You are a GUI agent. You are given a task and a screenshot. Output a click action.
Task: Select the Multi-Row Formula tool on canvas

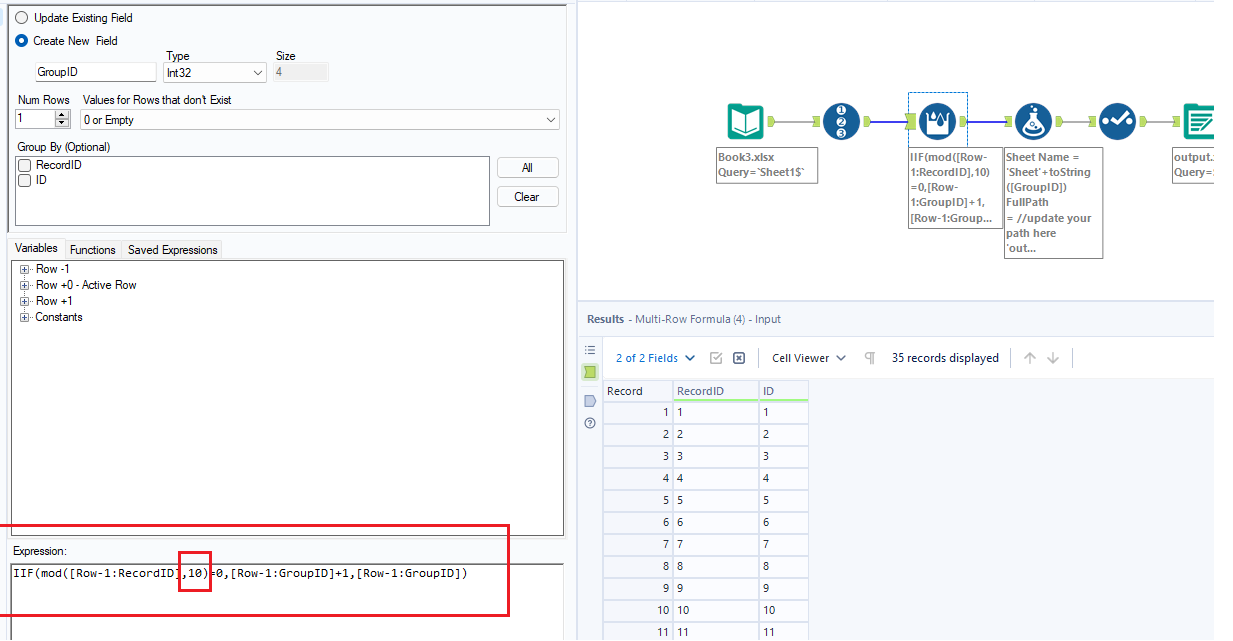click(x=937, y=118)
